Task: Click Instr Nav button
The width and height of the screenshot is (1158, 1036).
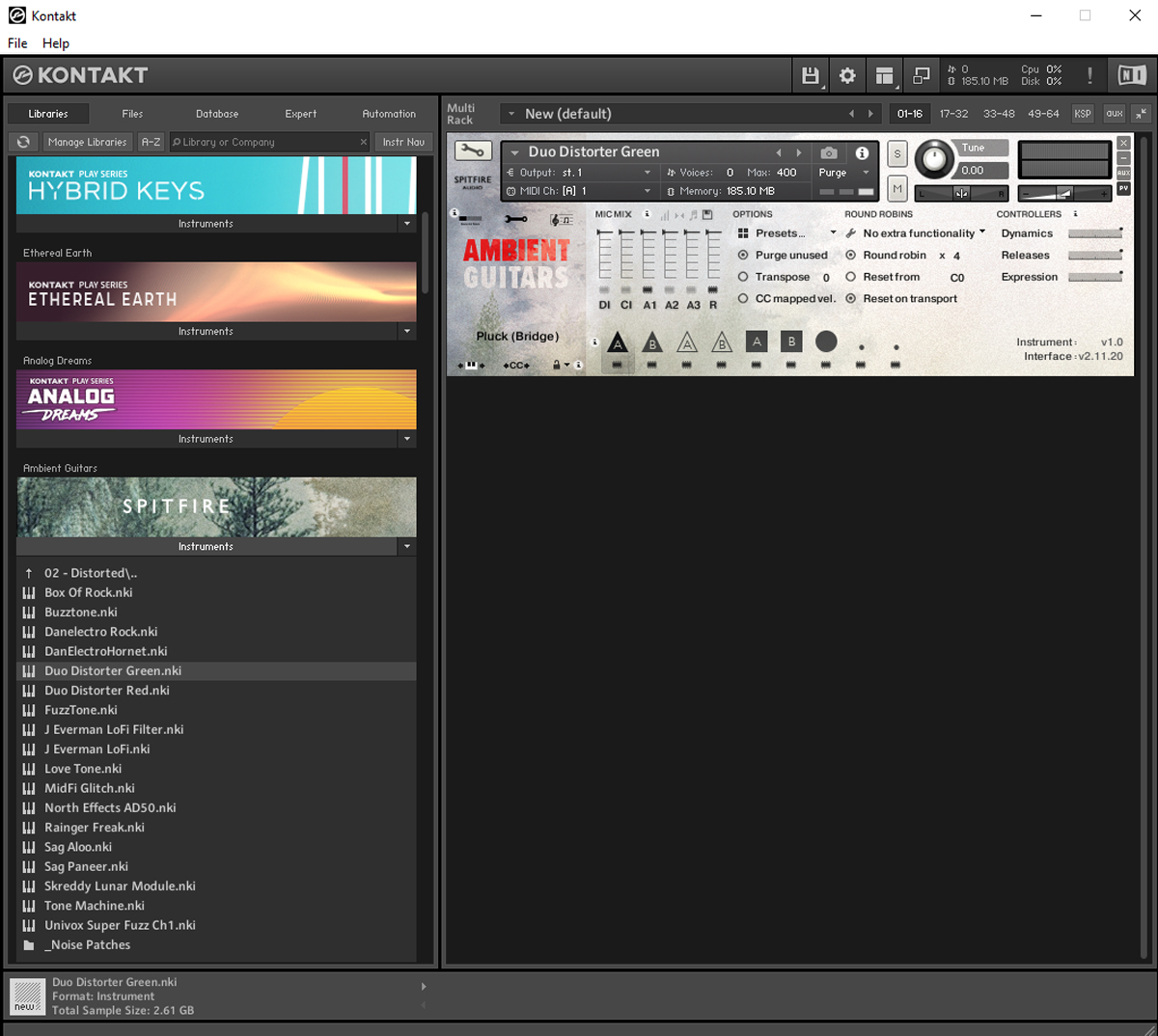Action: click(x=403, y=142)
